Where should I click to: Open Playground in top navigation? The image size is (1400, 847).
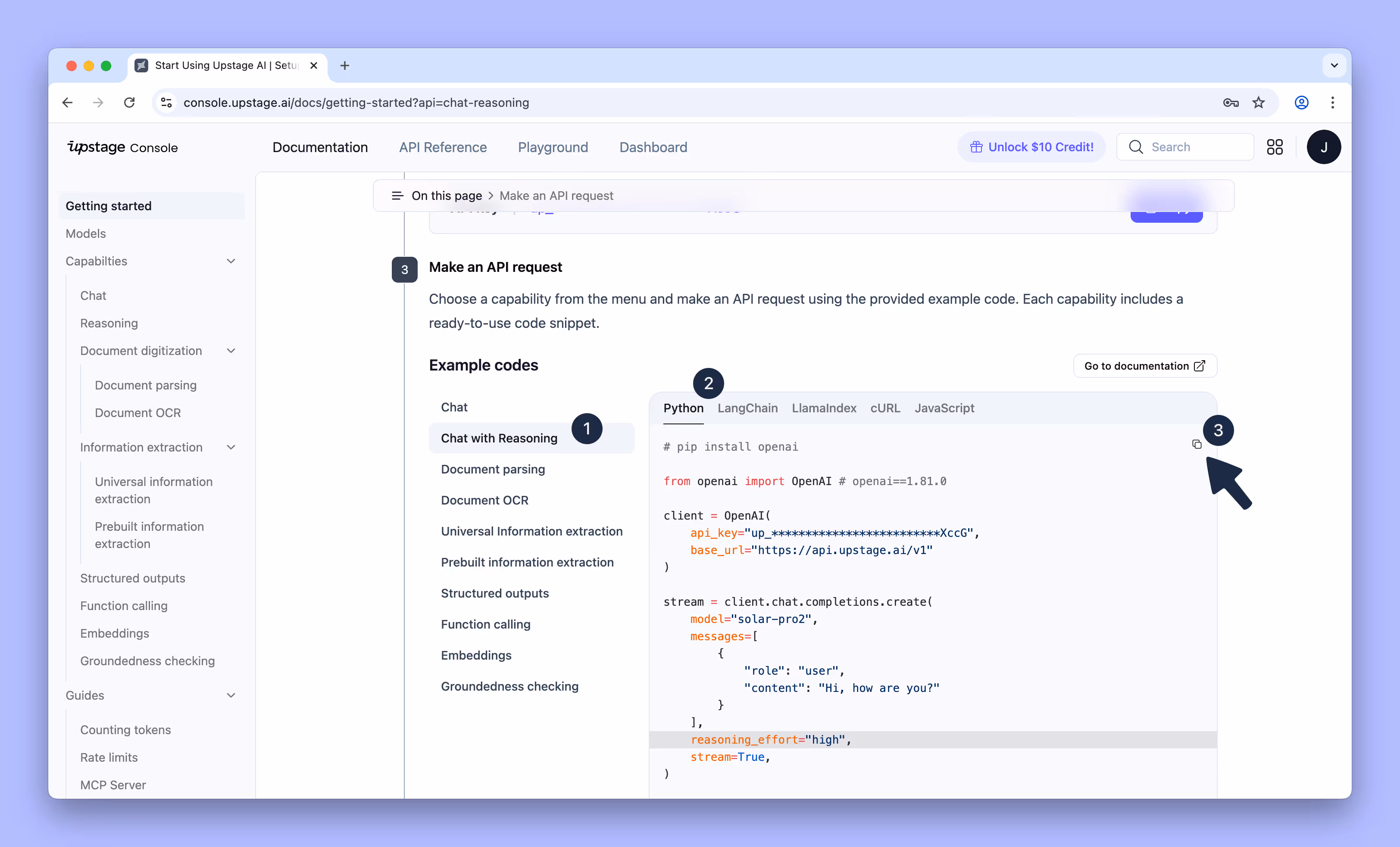(552, 147)
